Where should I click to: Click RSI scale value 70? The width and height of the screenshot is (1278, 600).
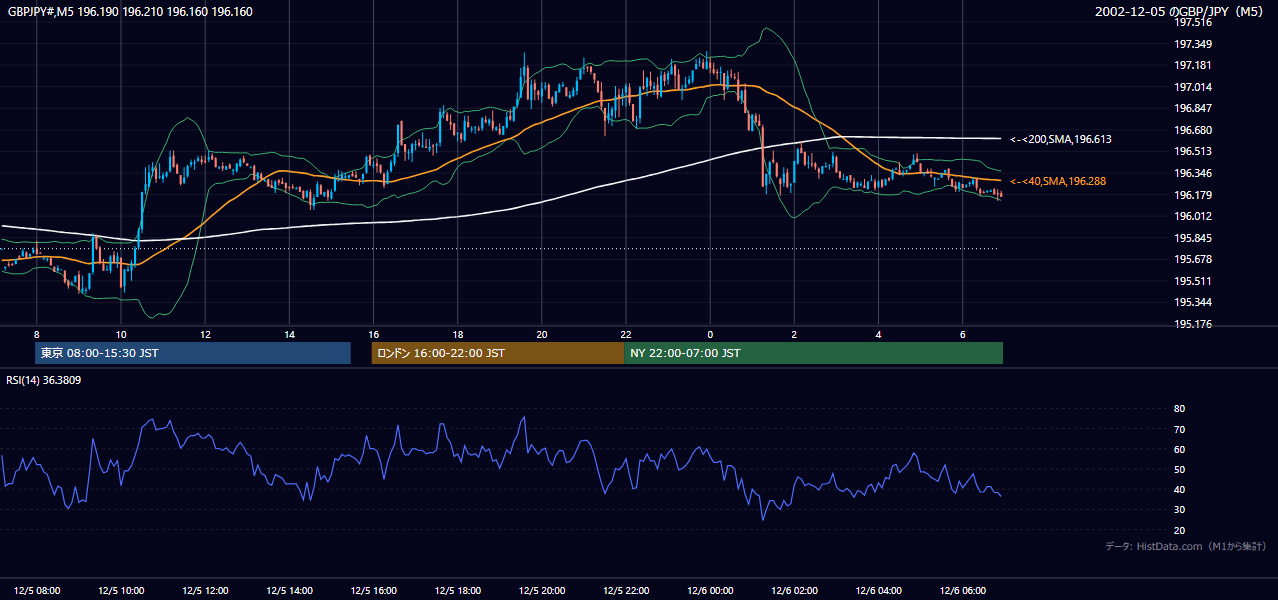(x=1179, y=429)
